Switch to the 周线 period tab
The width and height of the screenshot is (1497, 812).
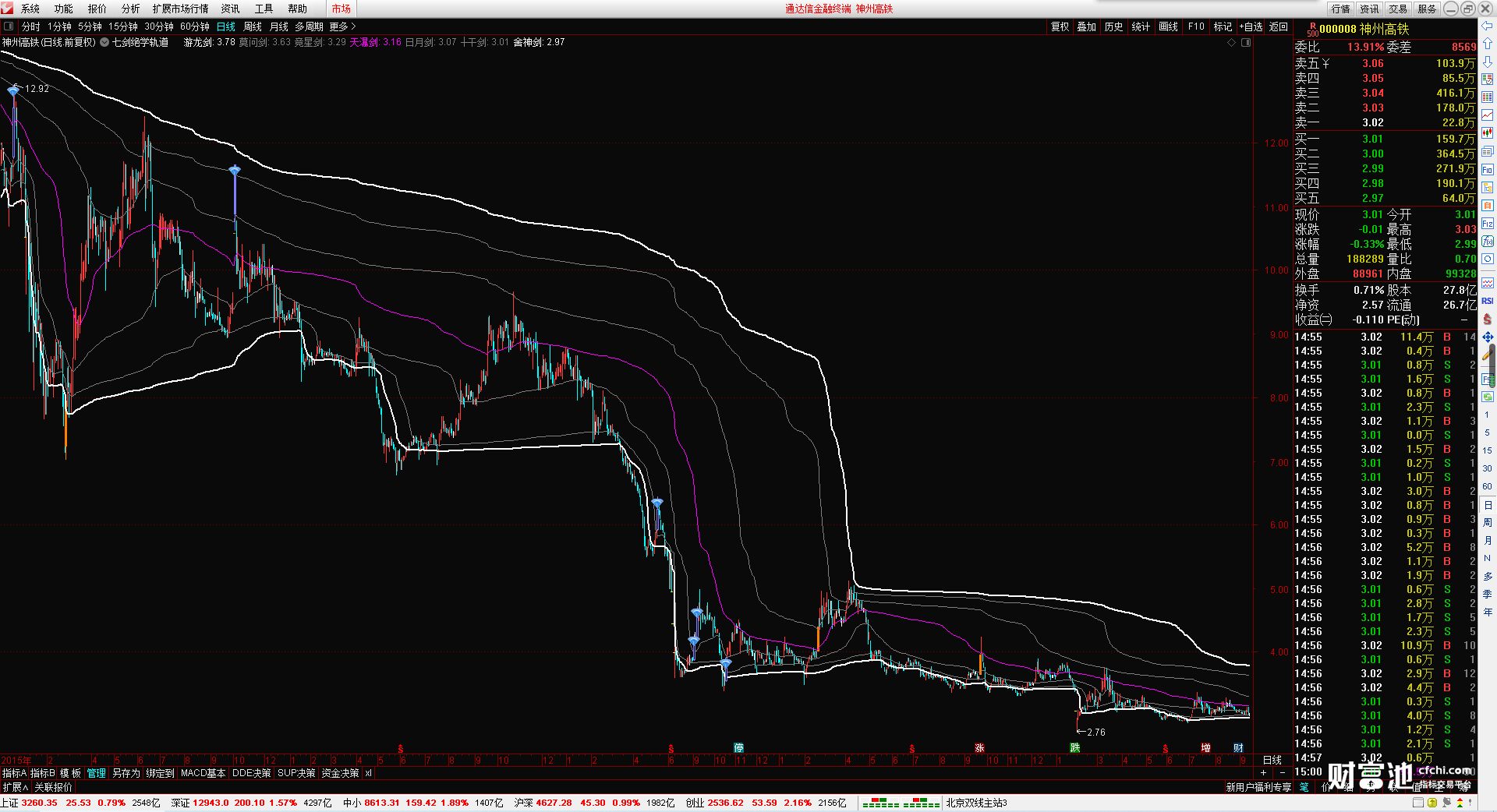click(253, 26)
